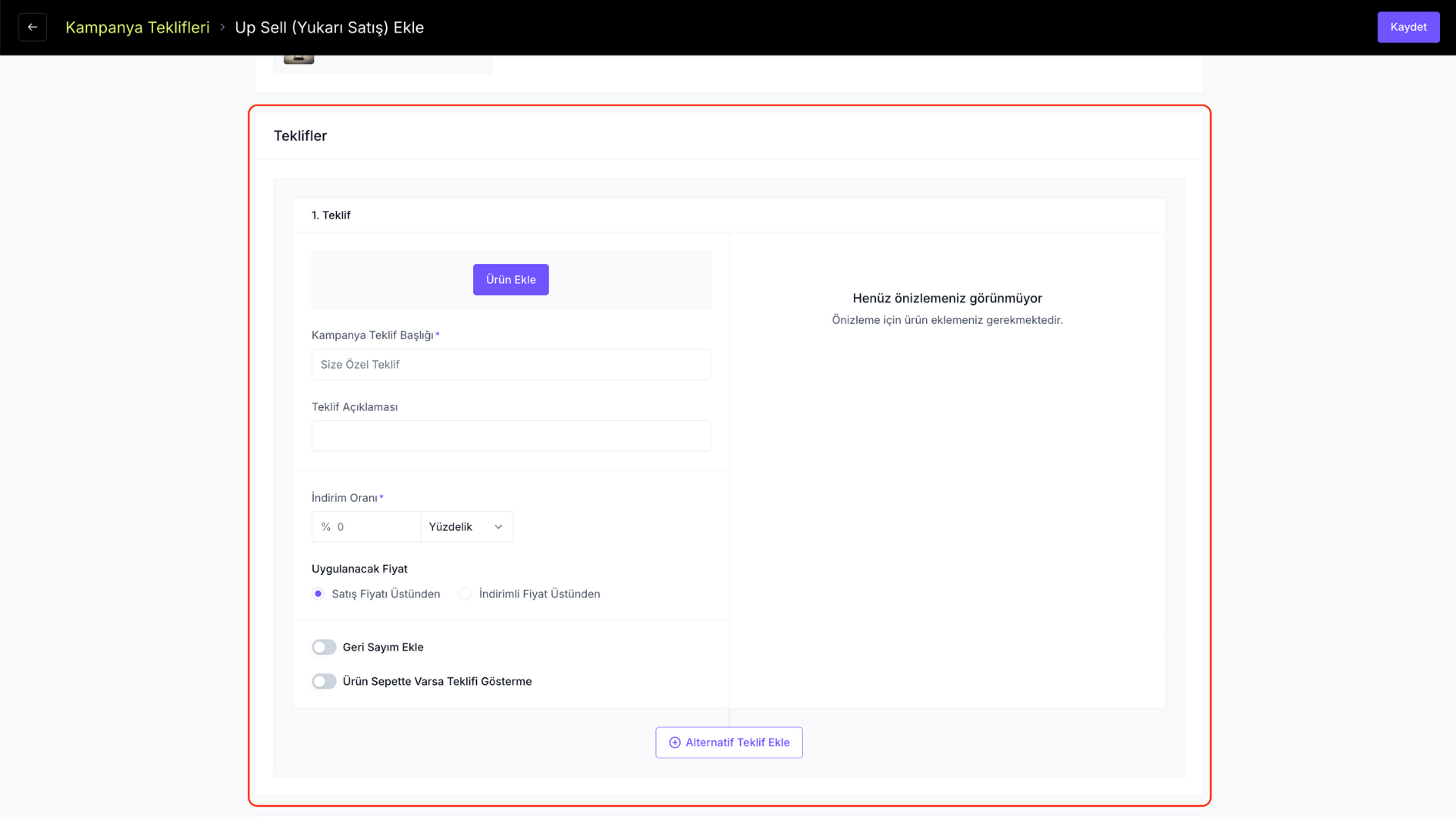Image resolution: width=1456 pixels, height=819 pixels.
Task: Click Alternatif Teklif Ekle button
Action: point(729,742)
